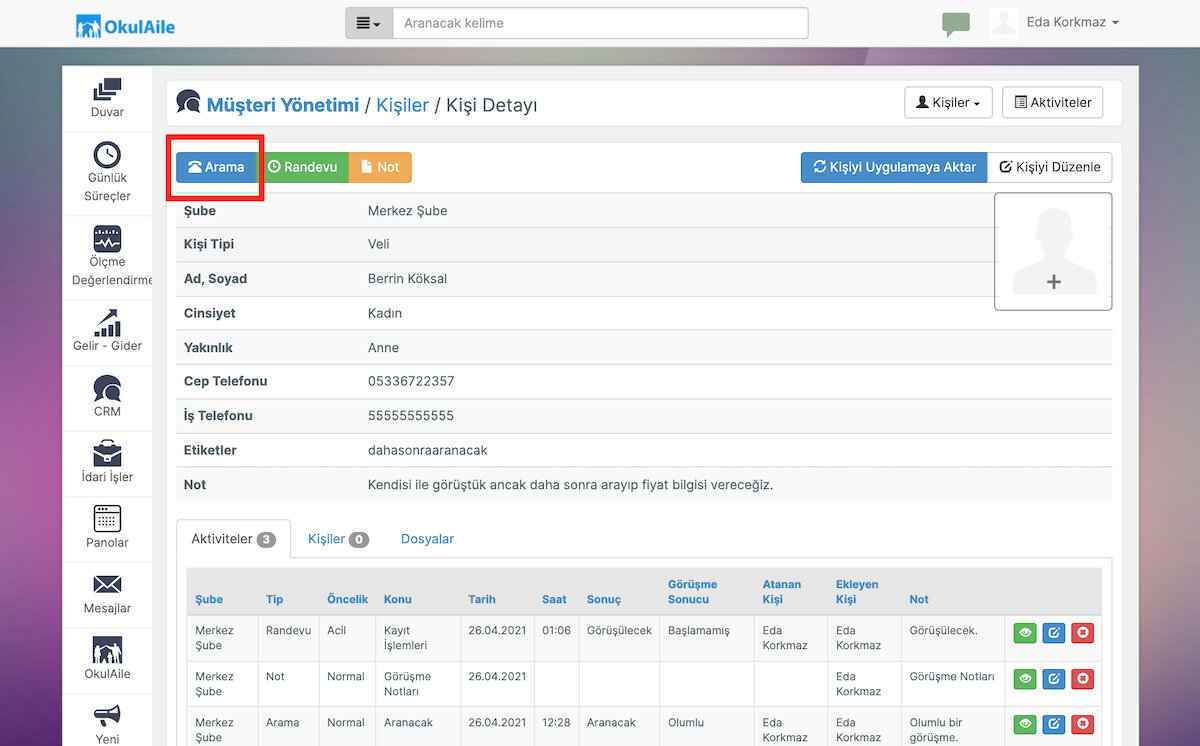Screen dimensions: 1200x746
Task: Go to Kişiler breadcrumb link
Action: click(x=402, y=104)
